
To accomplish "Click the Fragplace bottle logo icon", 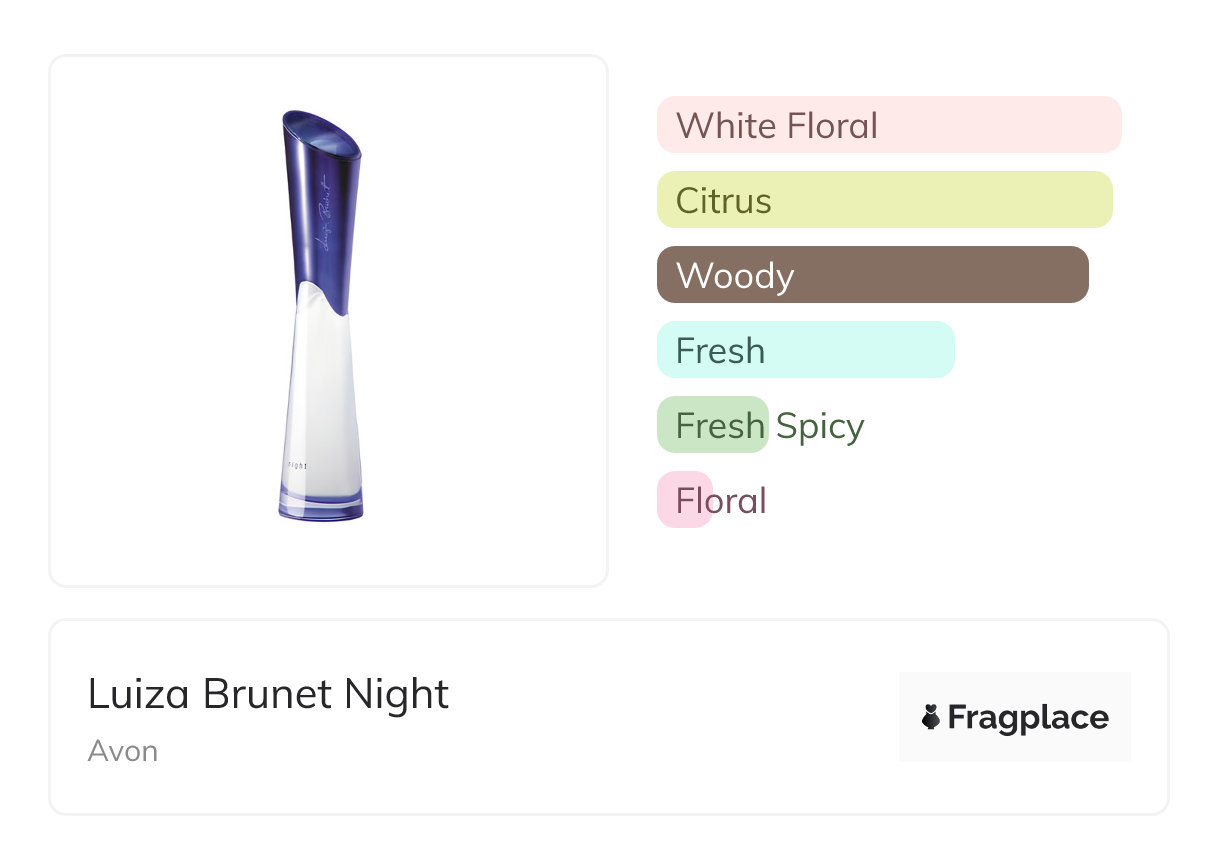I will [x=931, y=718].
